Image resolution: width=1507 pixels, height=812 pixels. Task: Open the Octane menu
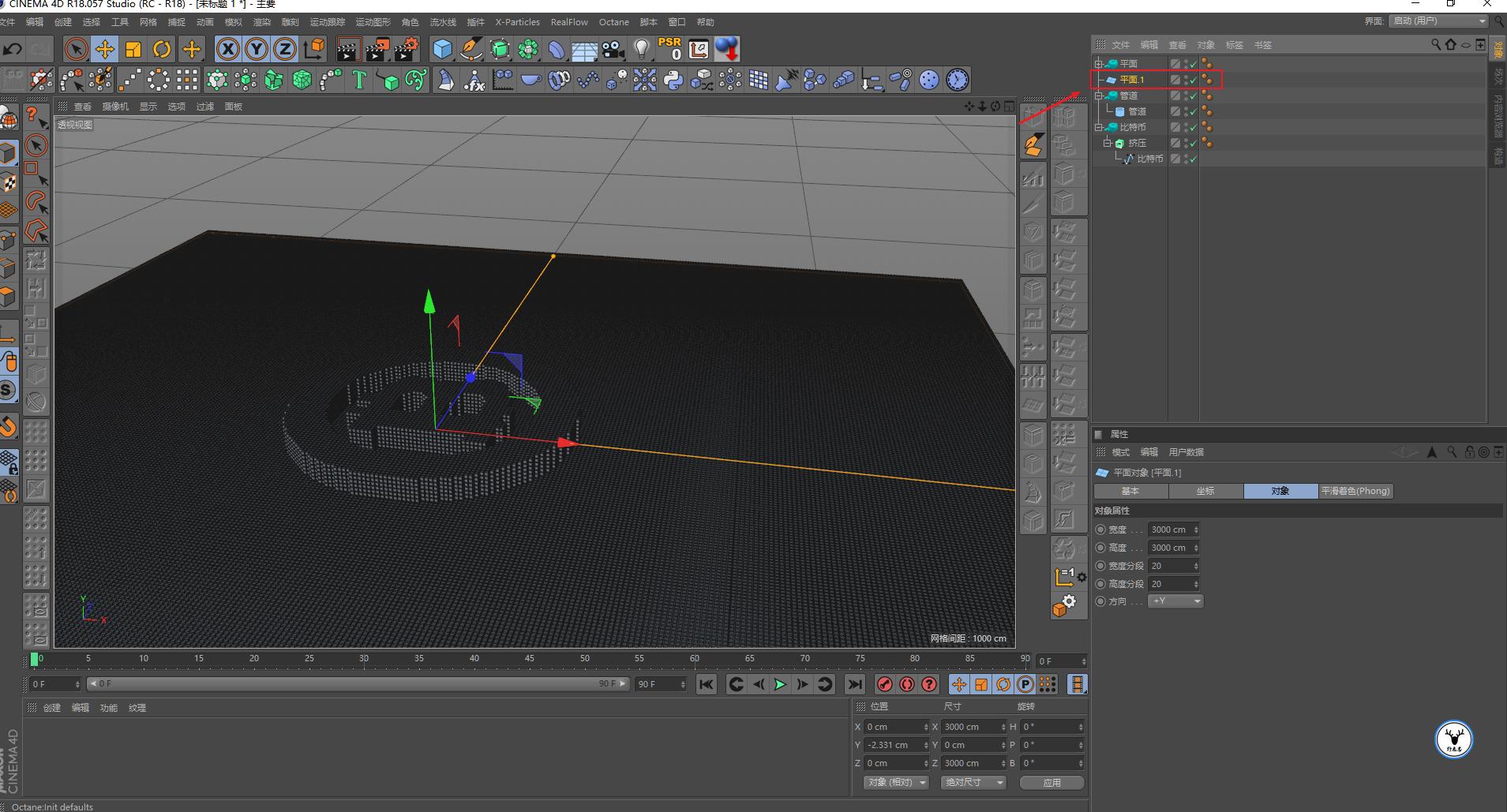tap(613, 22)
